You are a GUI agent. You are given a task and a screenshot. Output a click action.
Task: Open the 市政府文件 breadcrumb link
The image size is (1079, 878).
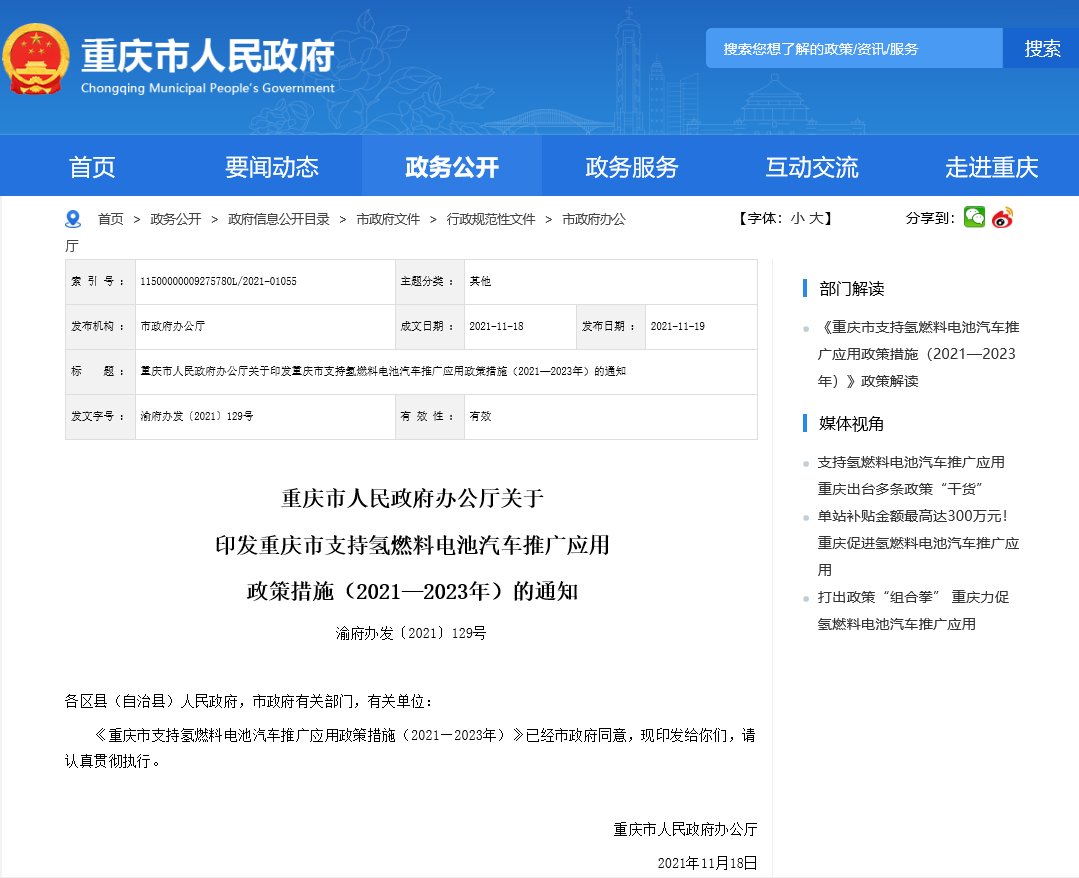tap(388, 219)
